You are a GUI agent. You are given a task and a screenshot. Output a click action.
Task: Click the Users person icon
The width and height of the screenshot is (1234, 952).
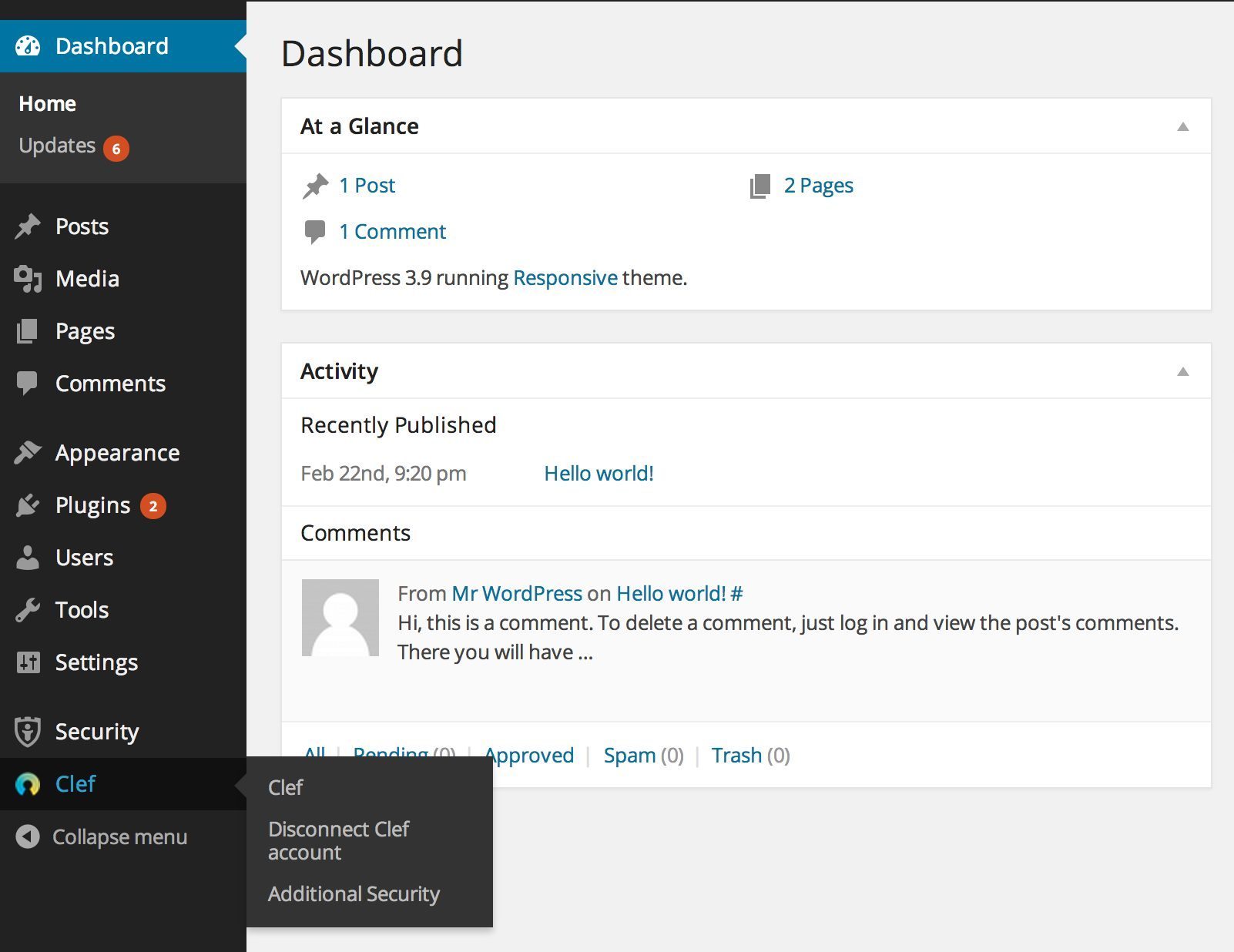click(28, 558)
